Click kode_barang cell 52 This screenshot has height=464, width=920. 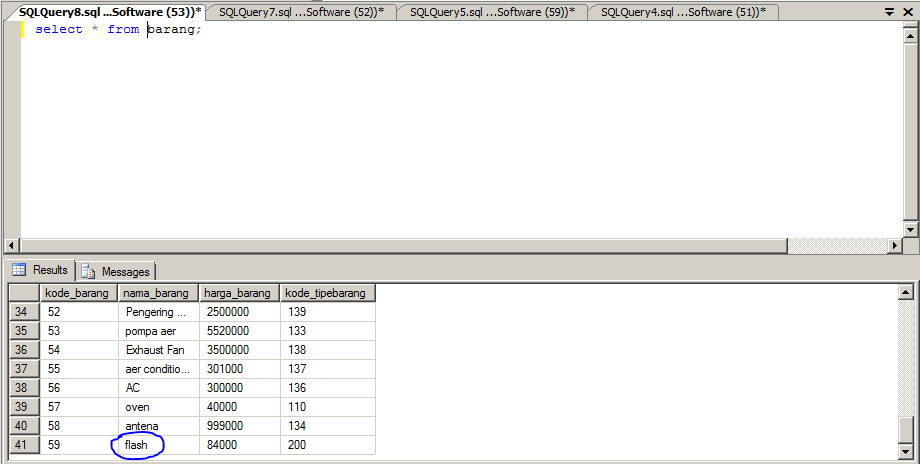point(79,312)
